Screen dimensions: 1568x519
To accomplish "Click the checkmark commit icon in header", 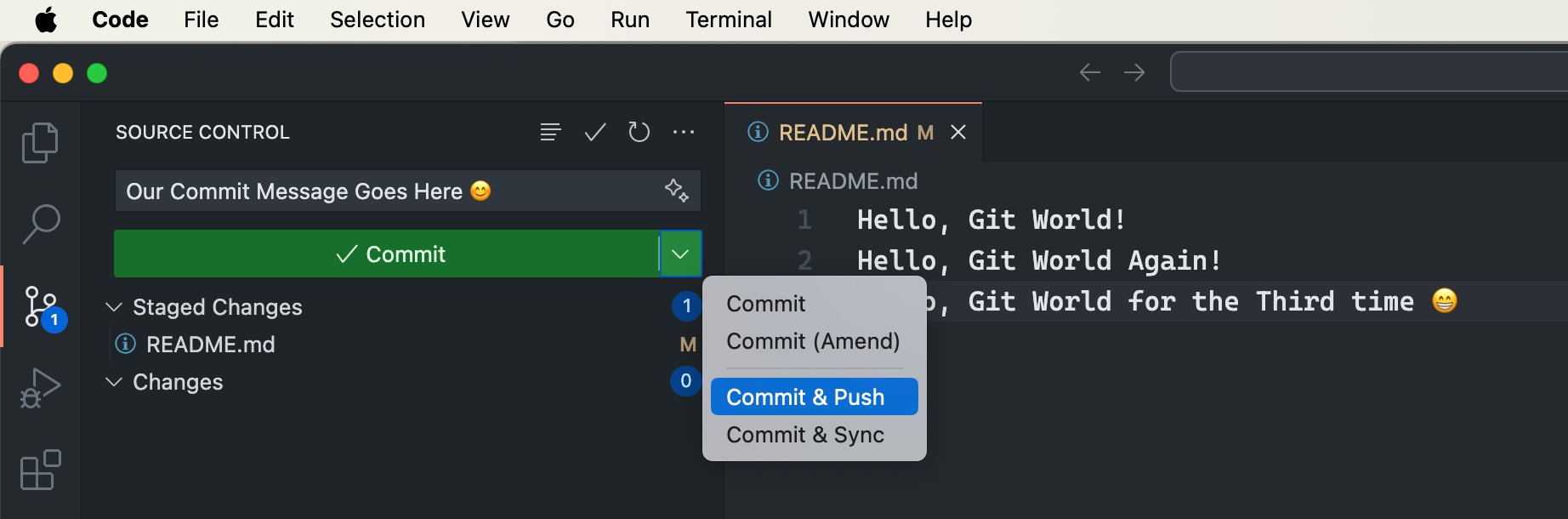I will (595, 132).
